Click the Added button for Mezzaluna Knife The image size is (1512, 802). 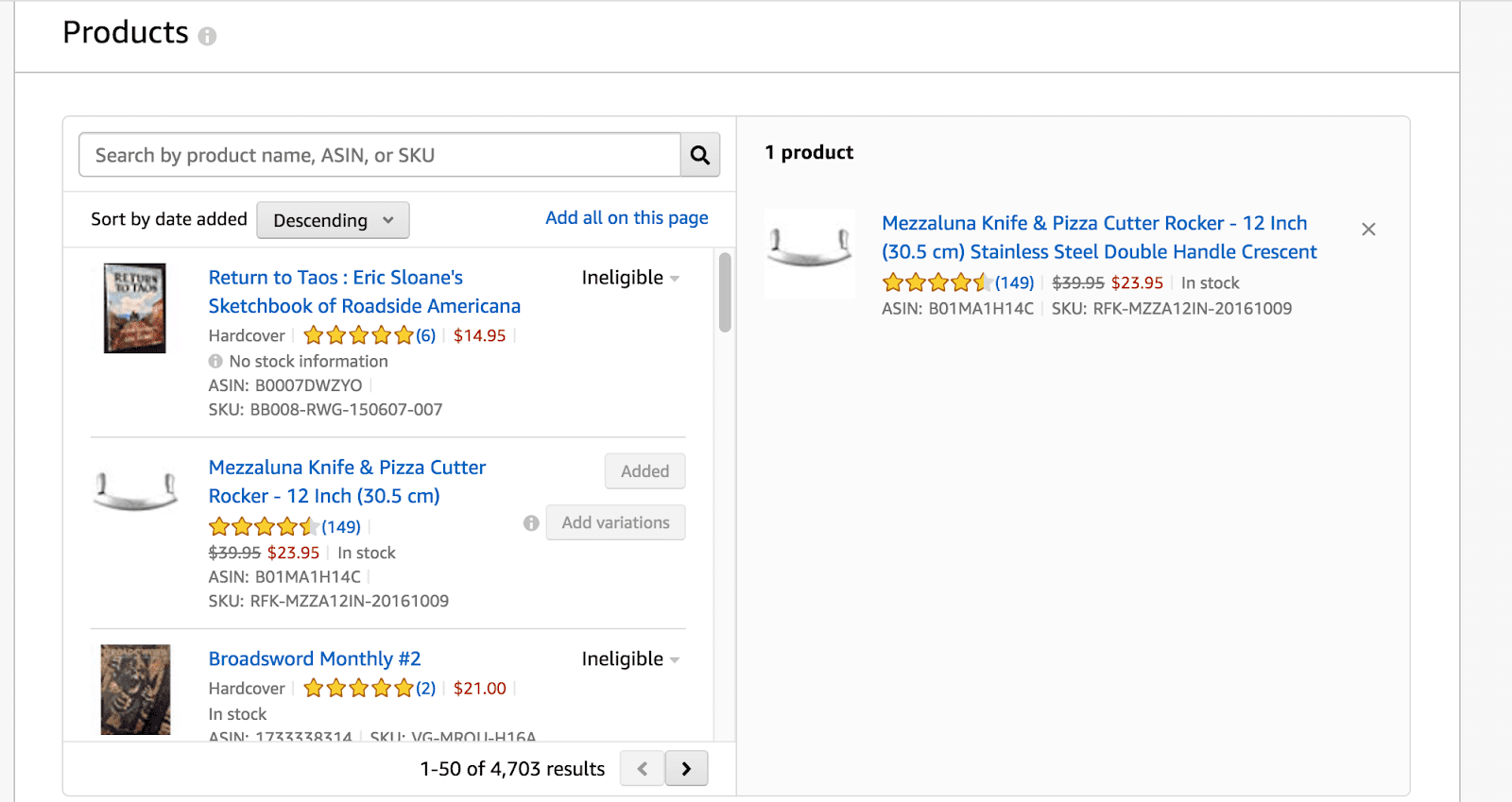click(644, 471)
